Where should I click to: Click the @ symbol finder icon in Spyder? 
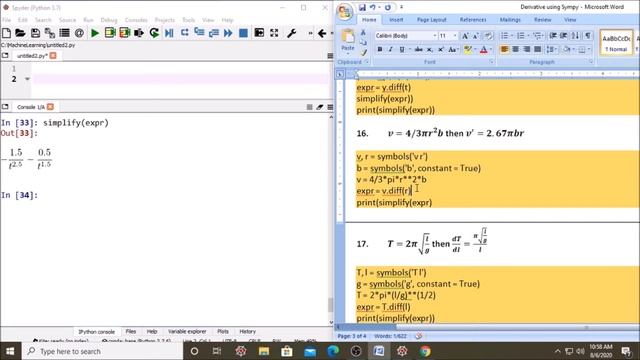[x=79, y=33]
